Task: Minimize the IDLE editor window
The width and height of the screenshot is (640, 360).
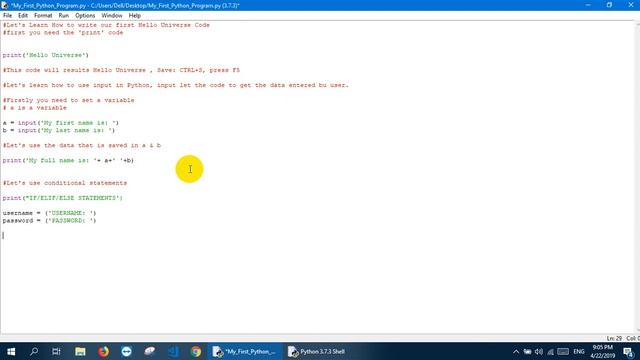Action: point(588,5)
